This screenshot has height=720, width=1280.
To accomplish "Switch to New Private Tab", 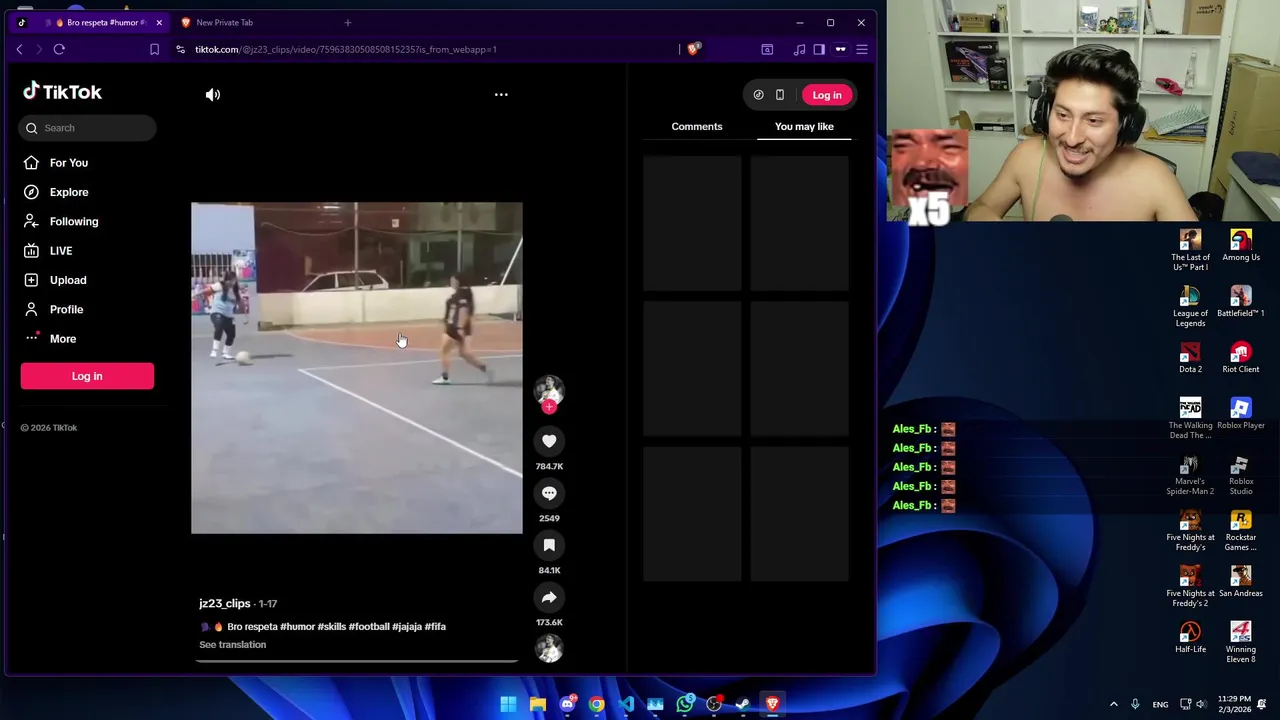I will point(224,22).
